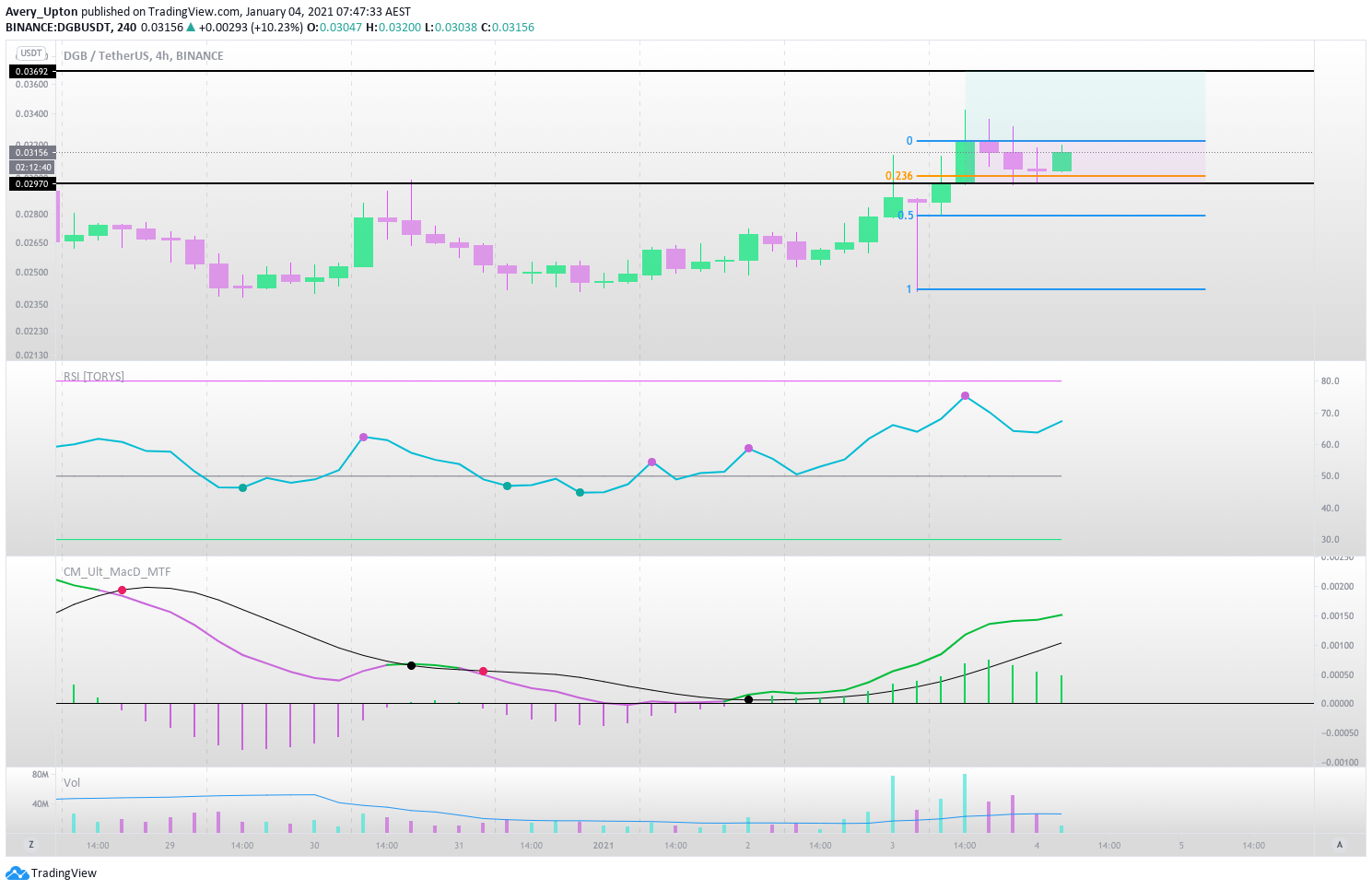Click the 0.03156 current price label

point(32,153)
